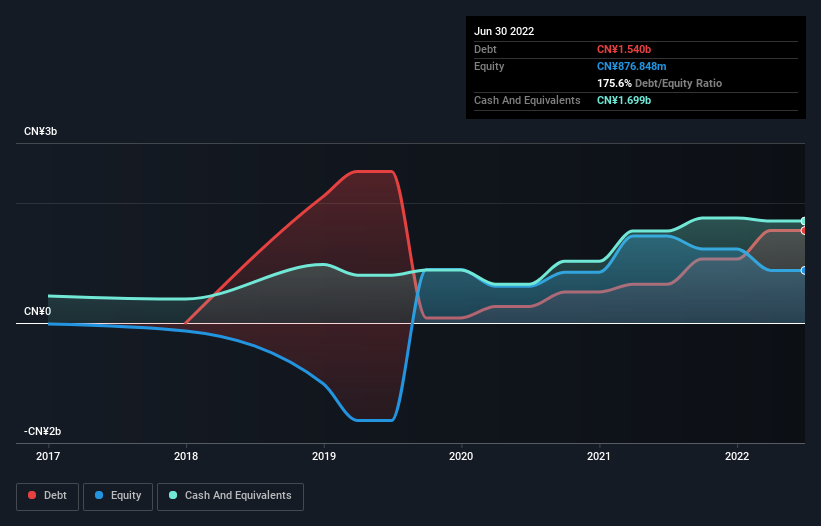
Task: Click the Equity label in tooltip
Action: (x=489, y=66)
